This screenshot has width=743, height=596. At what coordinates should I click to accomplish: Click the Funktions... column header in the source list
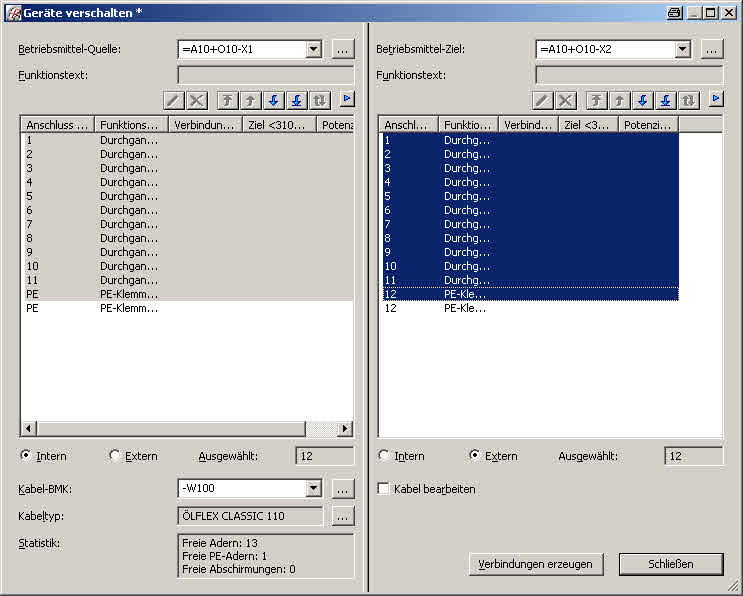click(x=132, y=125)
